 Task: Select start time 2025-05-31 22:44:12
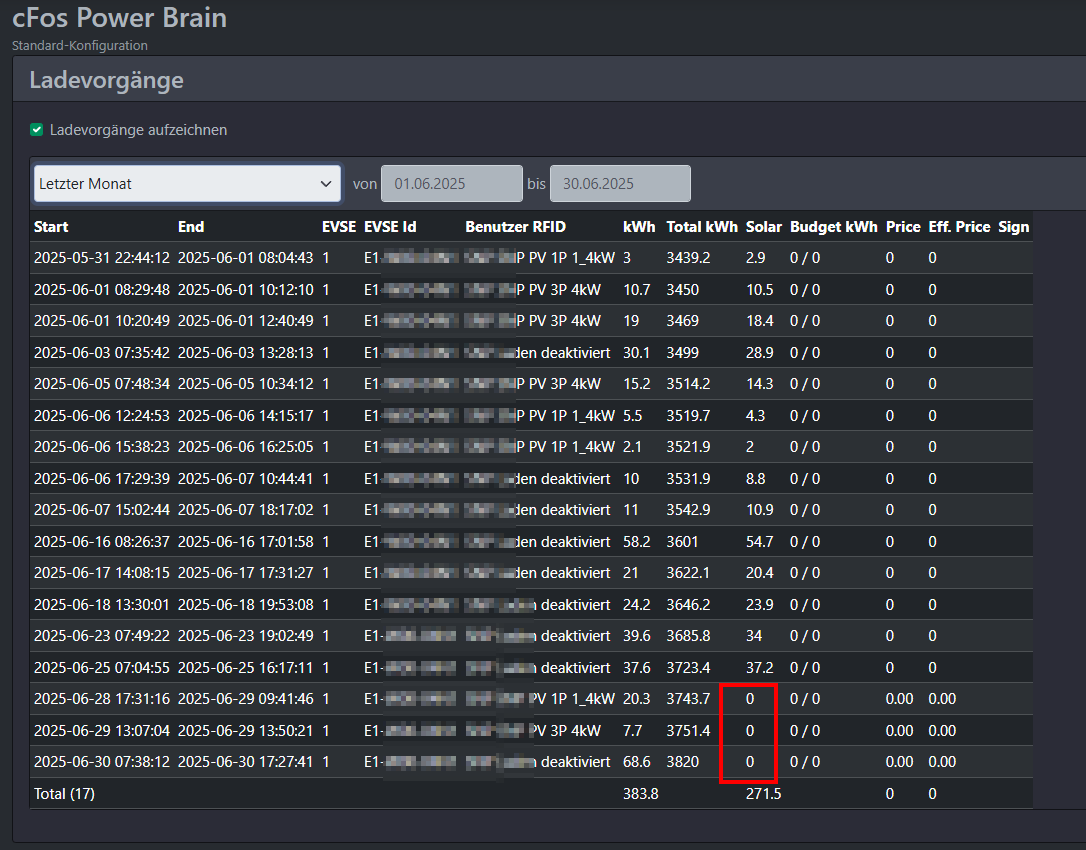click(102, 258)
